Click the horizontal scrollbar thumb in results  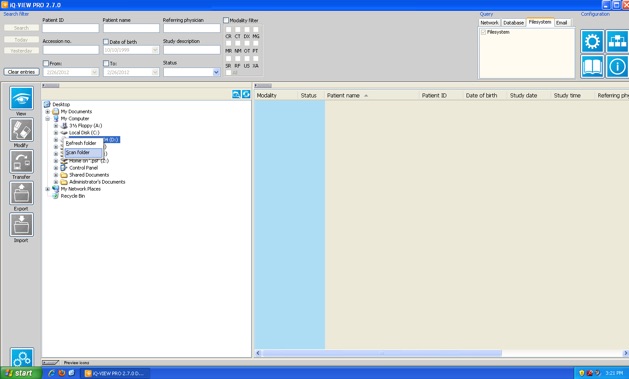381,353
